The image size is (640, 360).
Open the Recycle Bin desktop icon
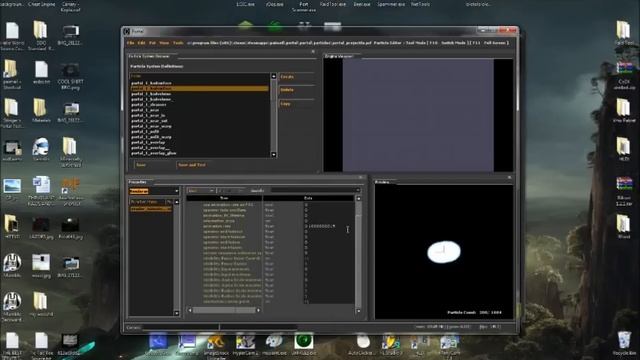pos(624,343)
